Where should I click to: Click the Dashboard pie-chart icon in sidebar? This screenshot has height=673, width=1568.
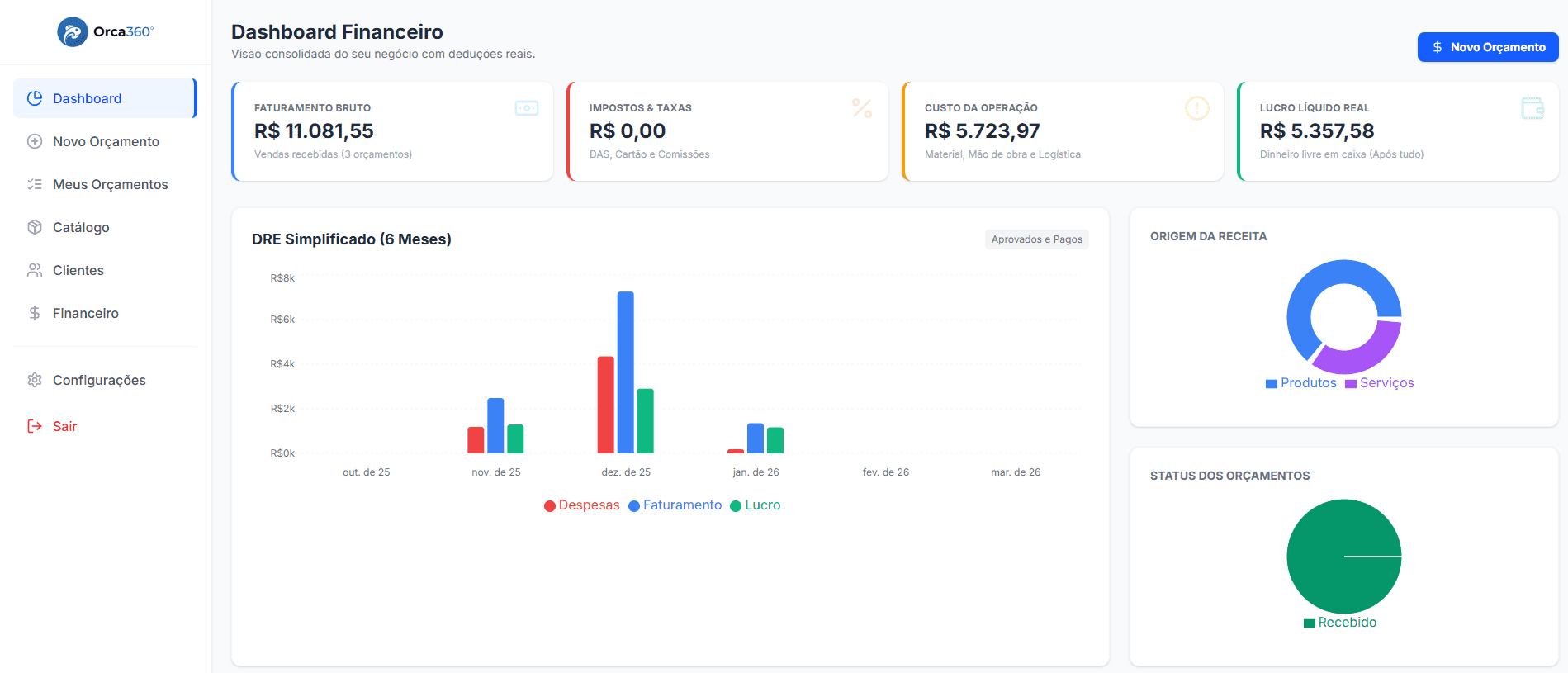pos(35,98)
